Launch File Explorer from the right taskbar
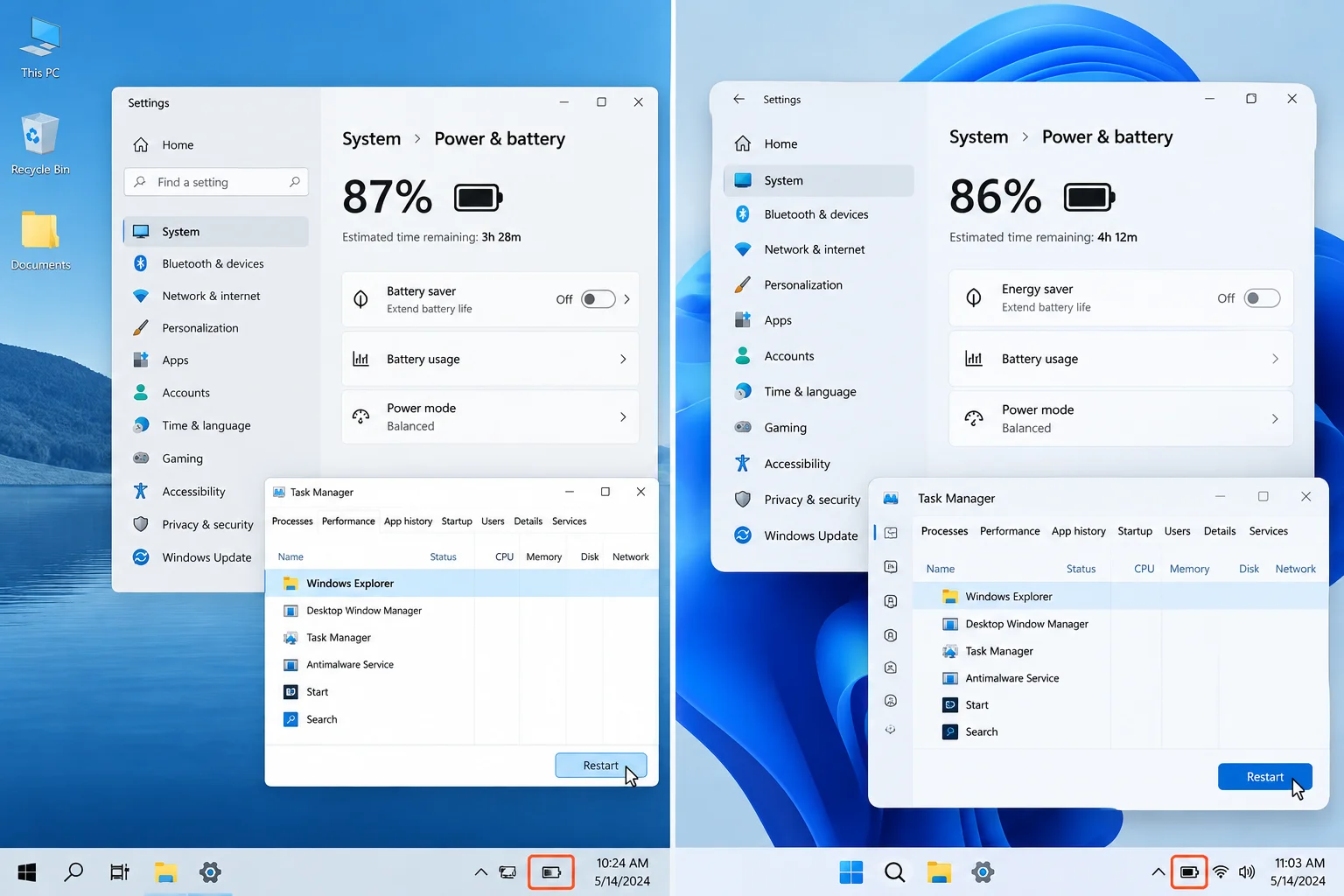Viewport: 1344px width, 896px height. 939,871
